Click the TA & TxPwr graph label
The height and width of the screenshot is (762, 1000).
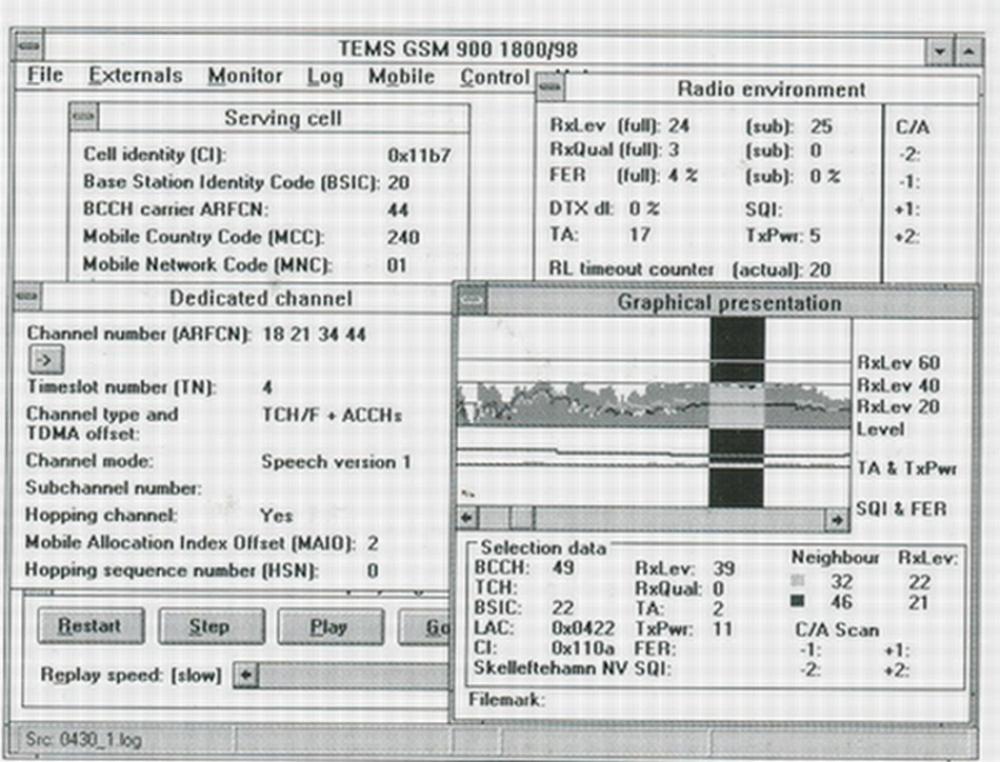pyautogui.click(x=906, y=469)
